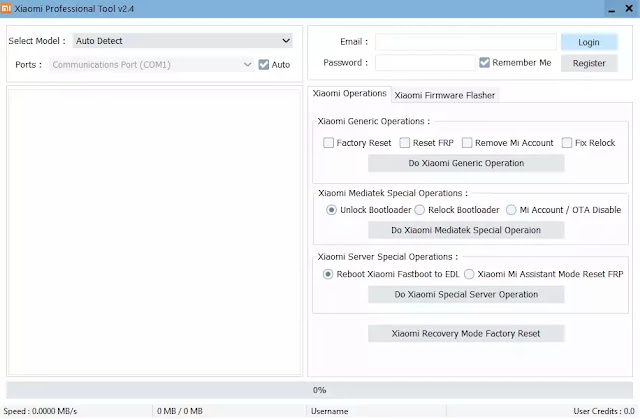Click the Xiaomi Server Special Operations label

388,257
